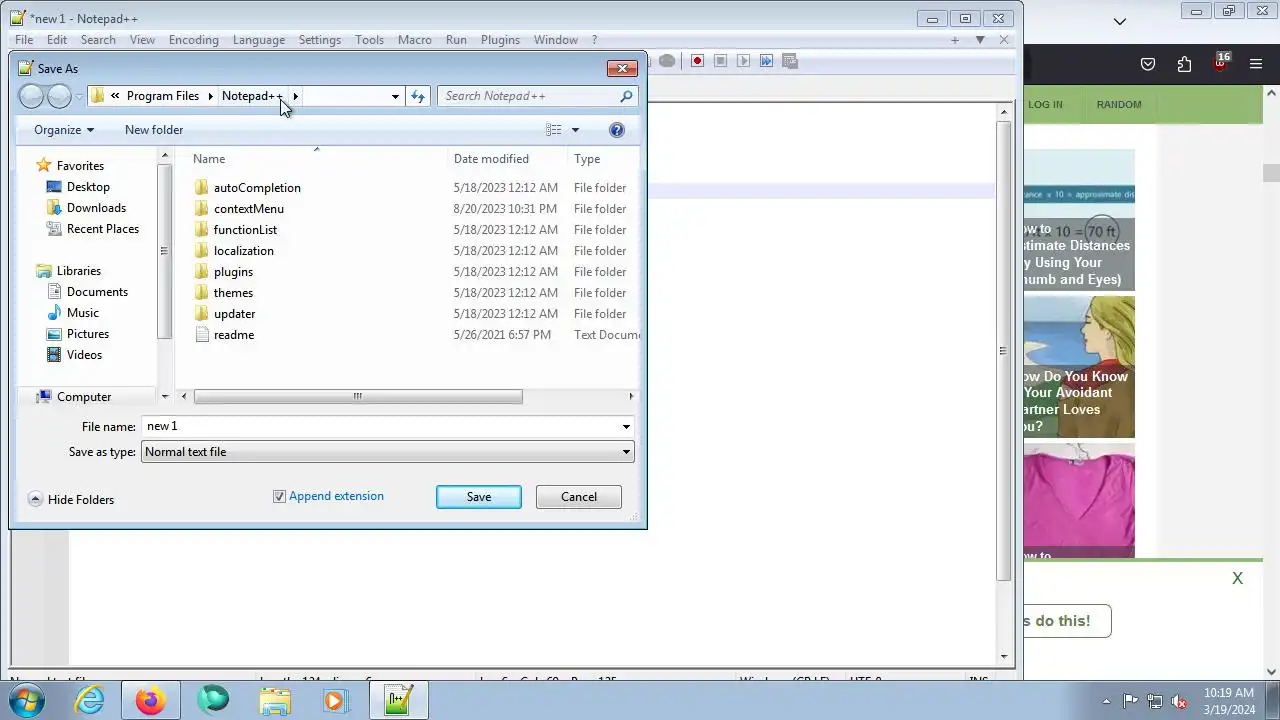Click Program Files in the breadcrumb path
Screen dimensions: 1280x720
coord(163,96)
